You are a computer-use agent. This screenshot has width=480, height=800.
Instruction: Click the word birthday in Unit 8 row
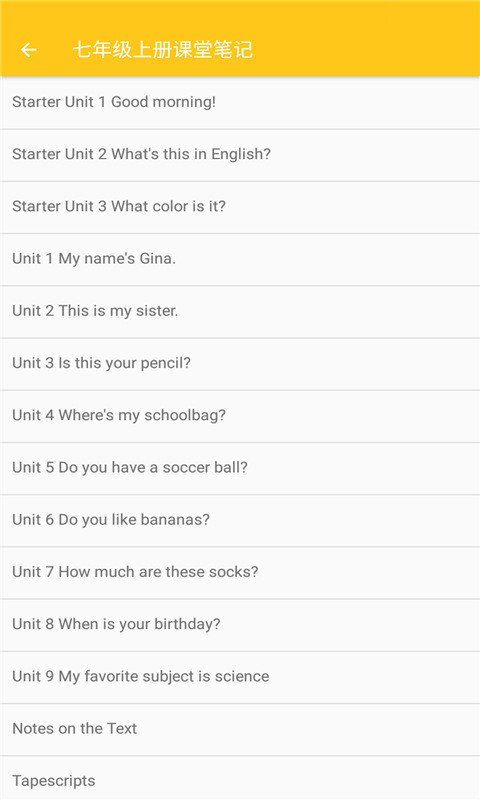pyautogui.click(x=187, y=624)
